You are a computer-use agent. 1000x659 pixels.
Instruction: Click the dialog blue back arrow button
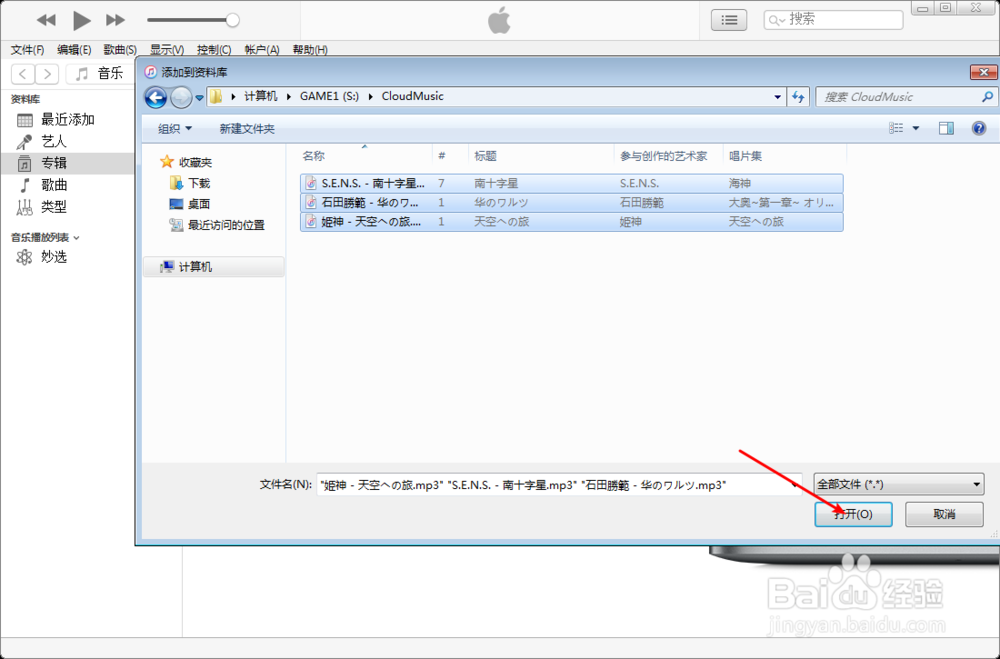pos(156,97)
